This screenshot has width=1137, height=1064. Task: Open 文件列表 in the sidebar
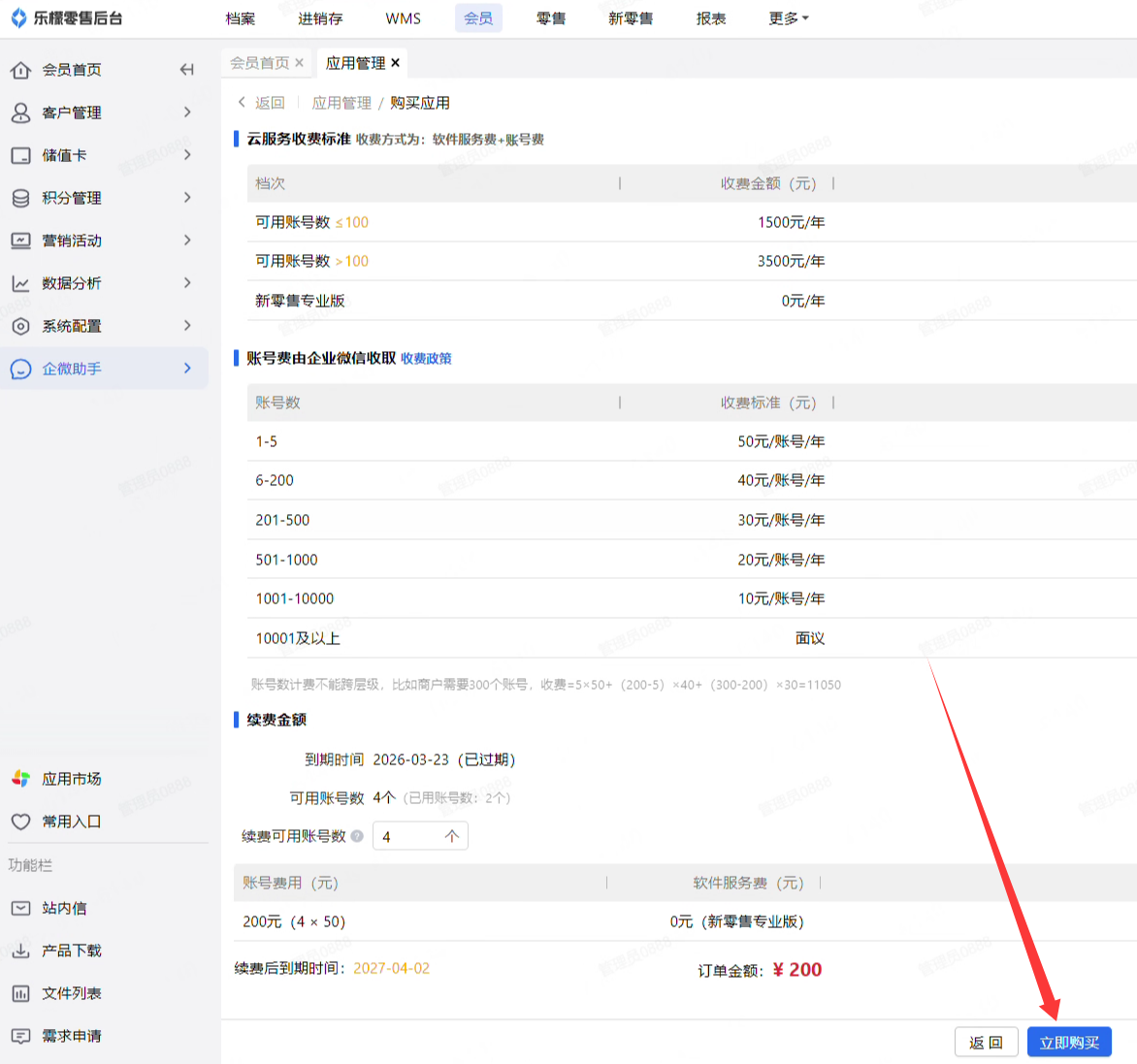pos(72,994)
